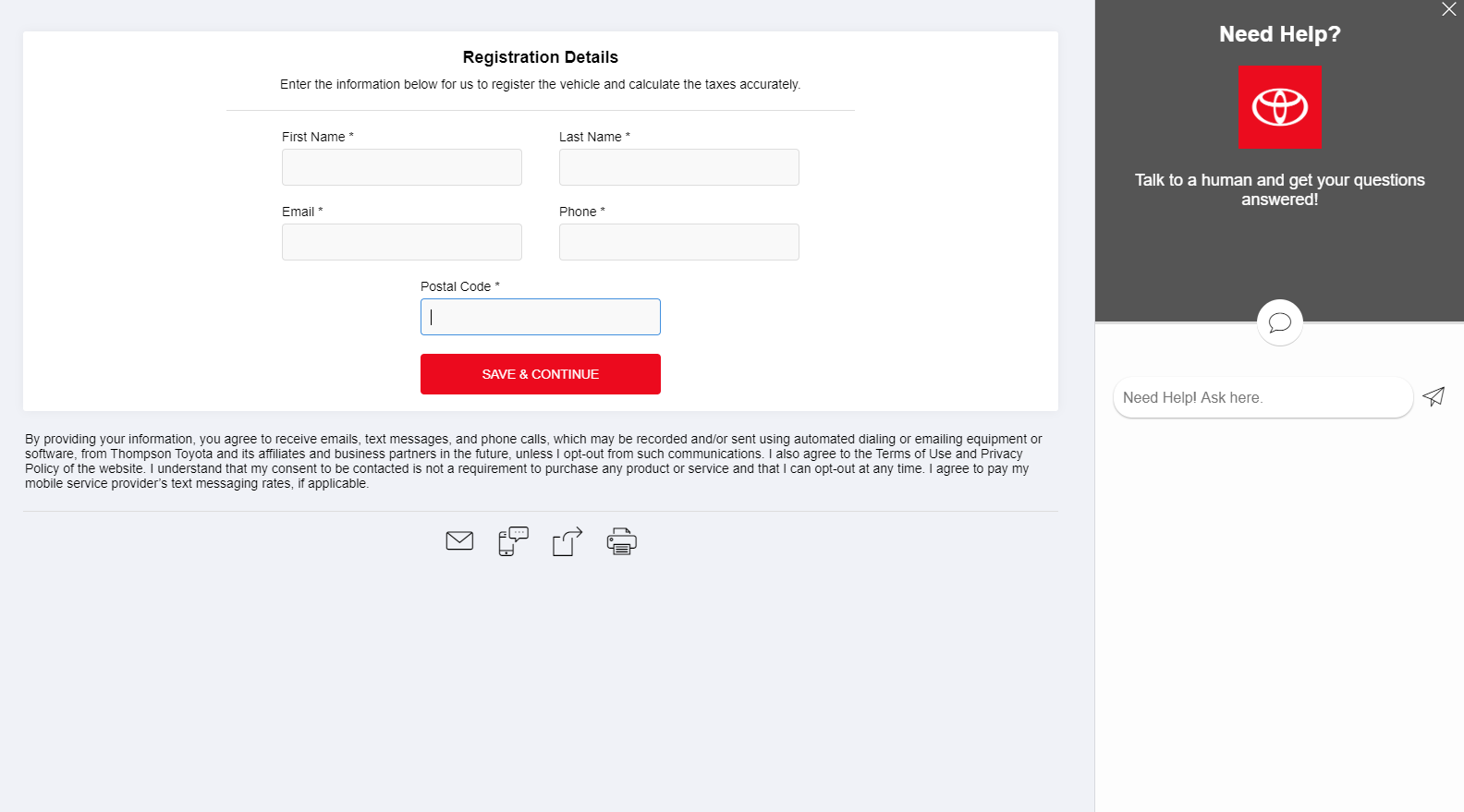1464x812 pixels.
Task: Close the Need Help panel
Action: pos(1448,9)
